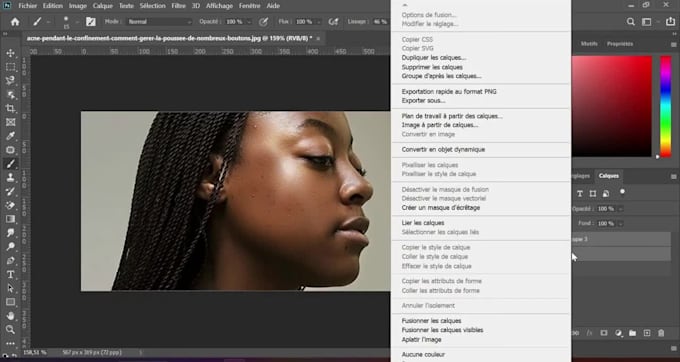The image size is (680, 362).
Task: Filter layers by smart object icon
Action: click(606, 194)
